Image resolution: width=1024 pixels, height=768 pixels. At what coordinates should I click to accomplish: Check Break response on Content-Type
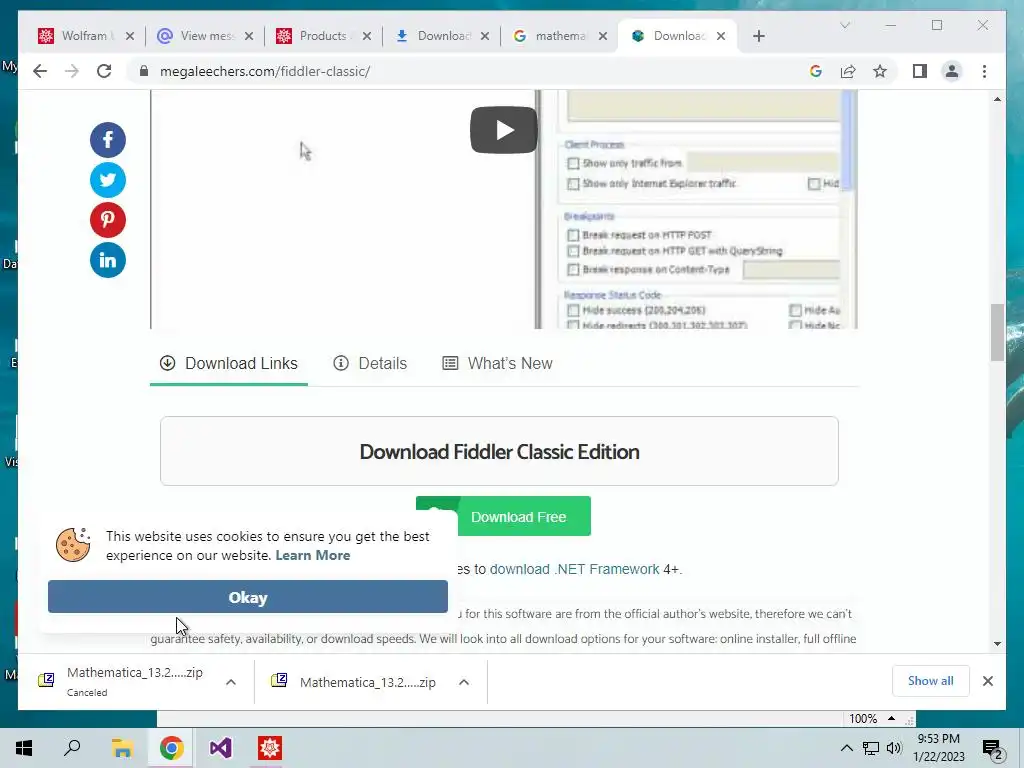tap(573, 270)
